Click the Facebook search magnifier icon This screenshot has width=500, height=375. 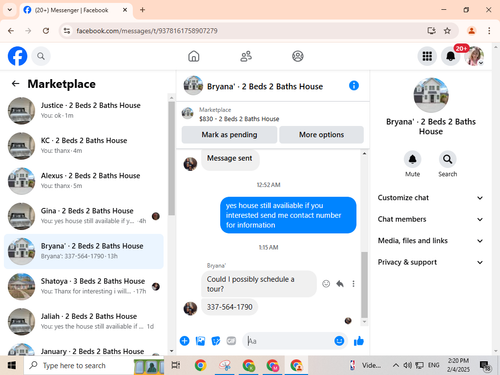[41, 56]
